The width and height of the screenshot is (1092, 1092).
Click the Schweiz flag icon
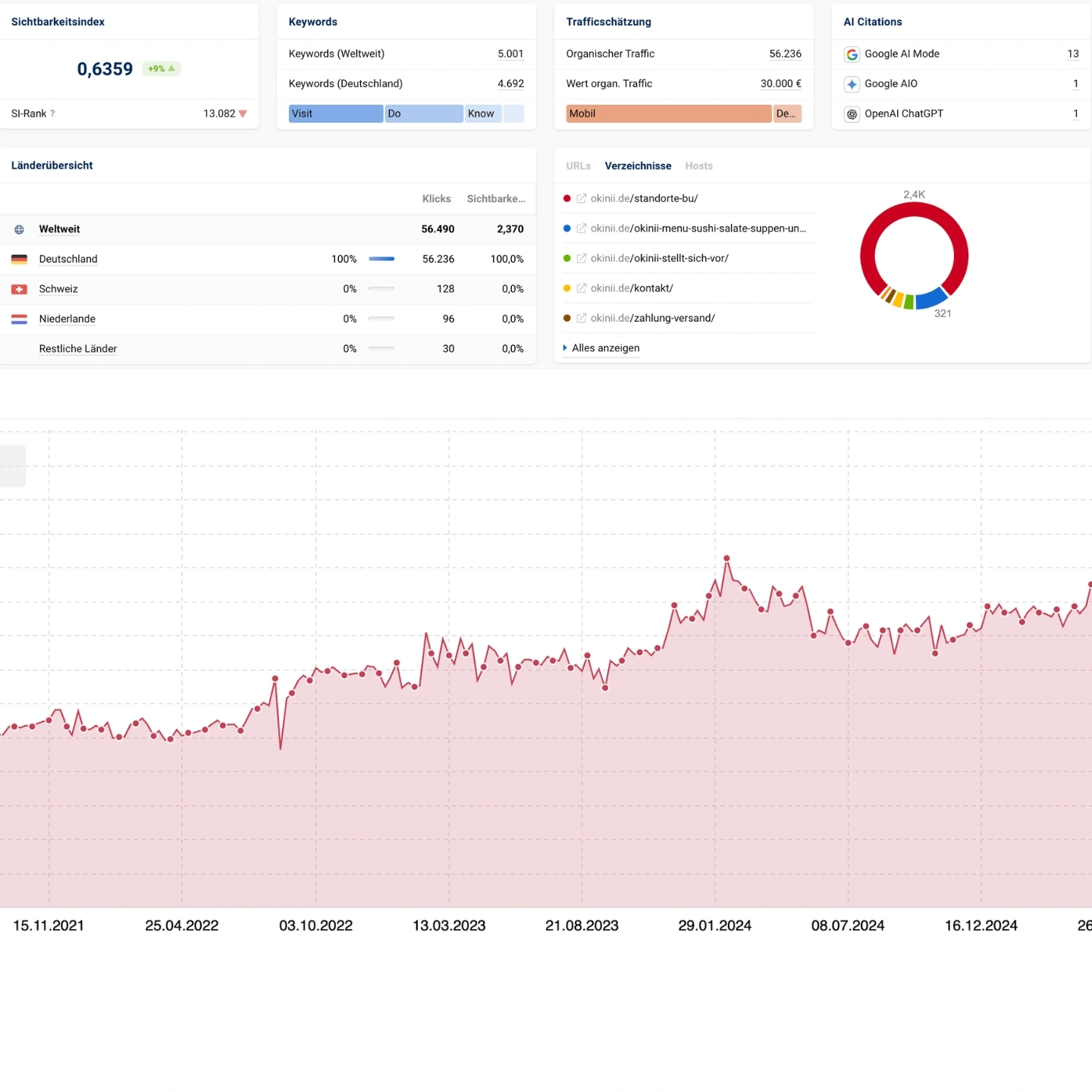pos(20,289)
